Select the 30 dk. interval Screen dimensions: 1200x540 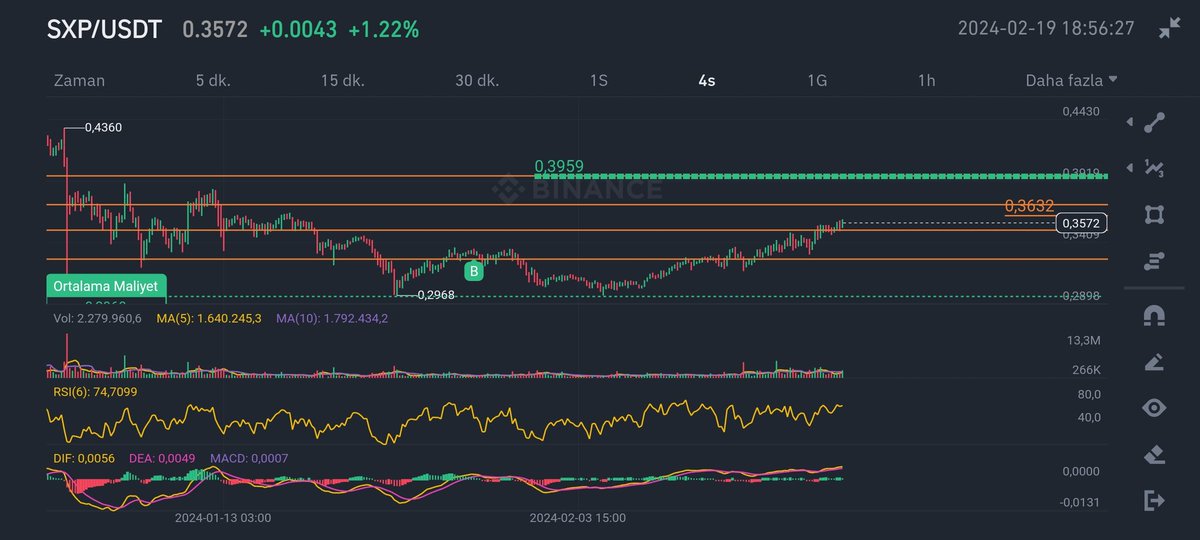pyautogui.click(x=477, y=80)
